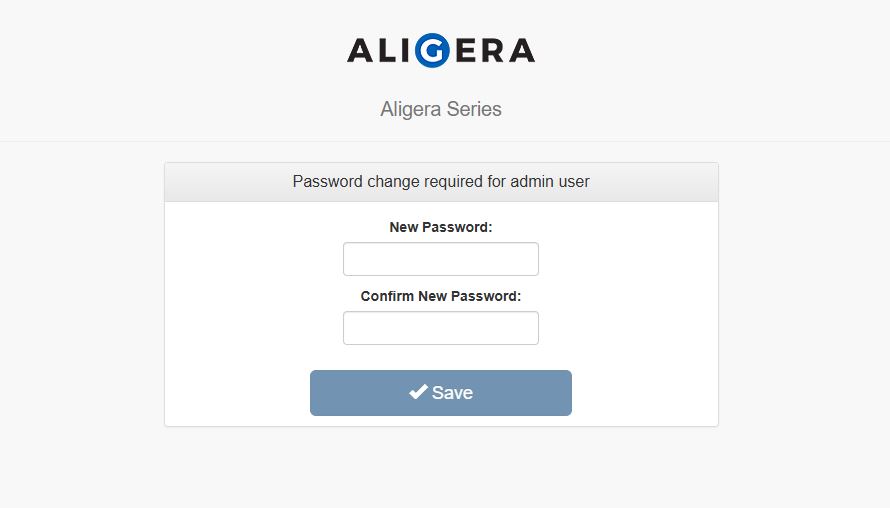
Task: Click the last letter A of the logo
Action: [x=522, y=51]
